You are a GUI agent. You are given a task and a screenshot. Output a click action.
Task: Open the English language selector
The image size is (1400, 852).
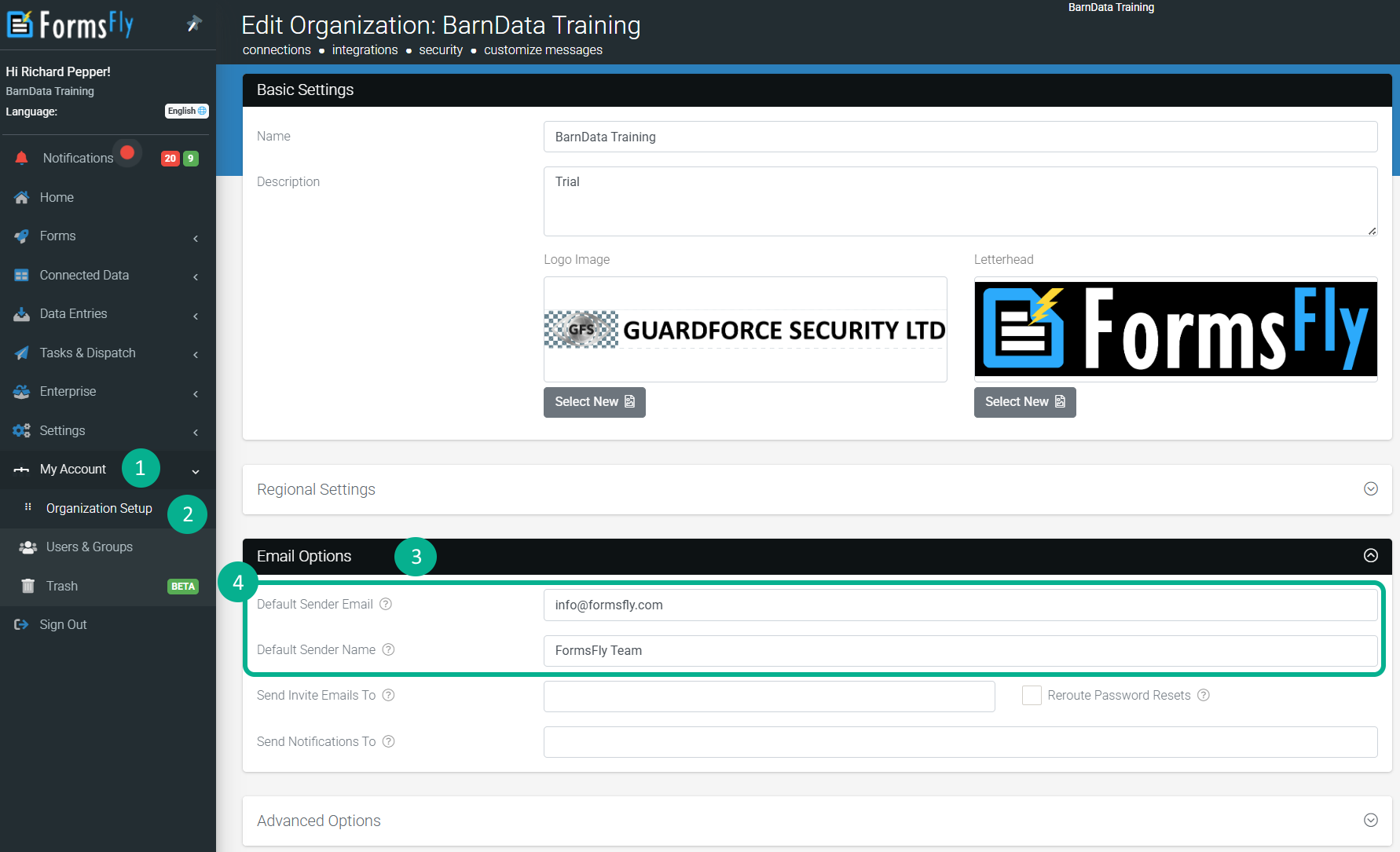[186, 111]
